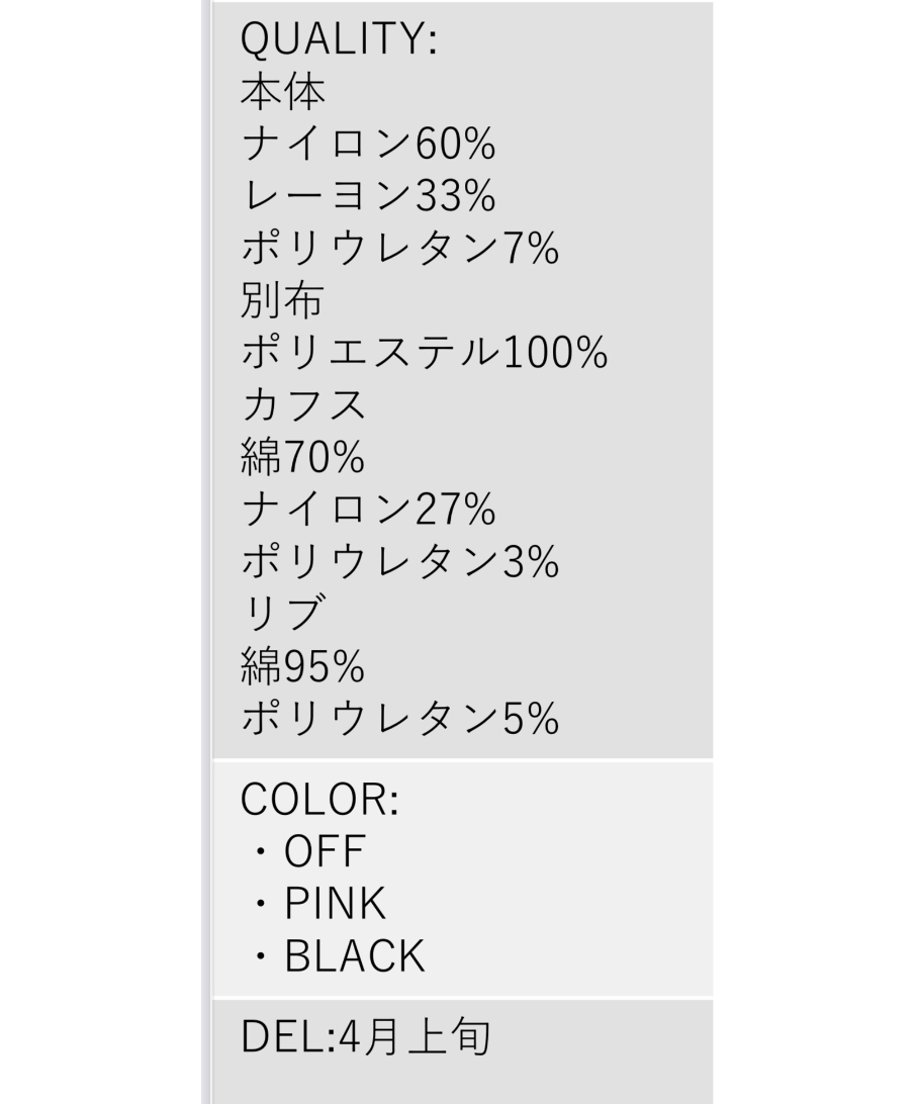Click the レーヨン33% line
920x1104 pixels.
pyautogui.click(x=368, y=196)
